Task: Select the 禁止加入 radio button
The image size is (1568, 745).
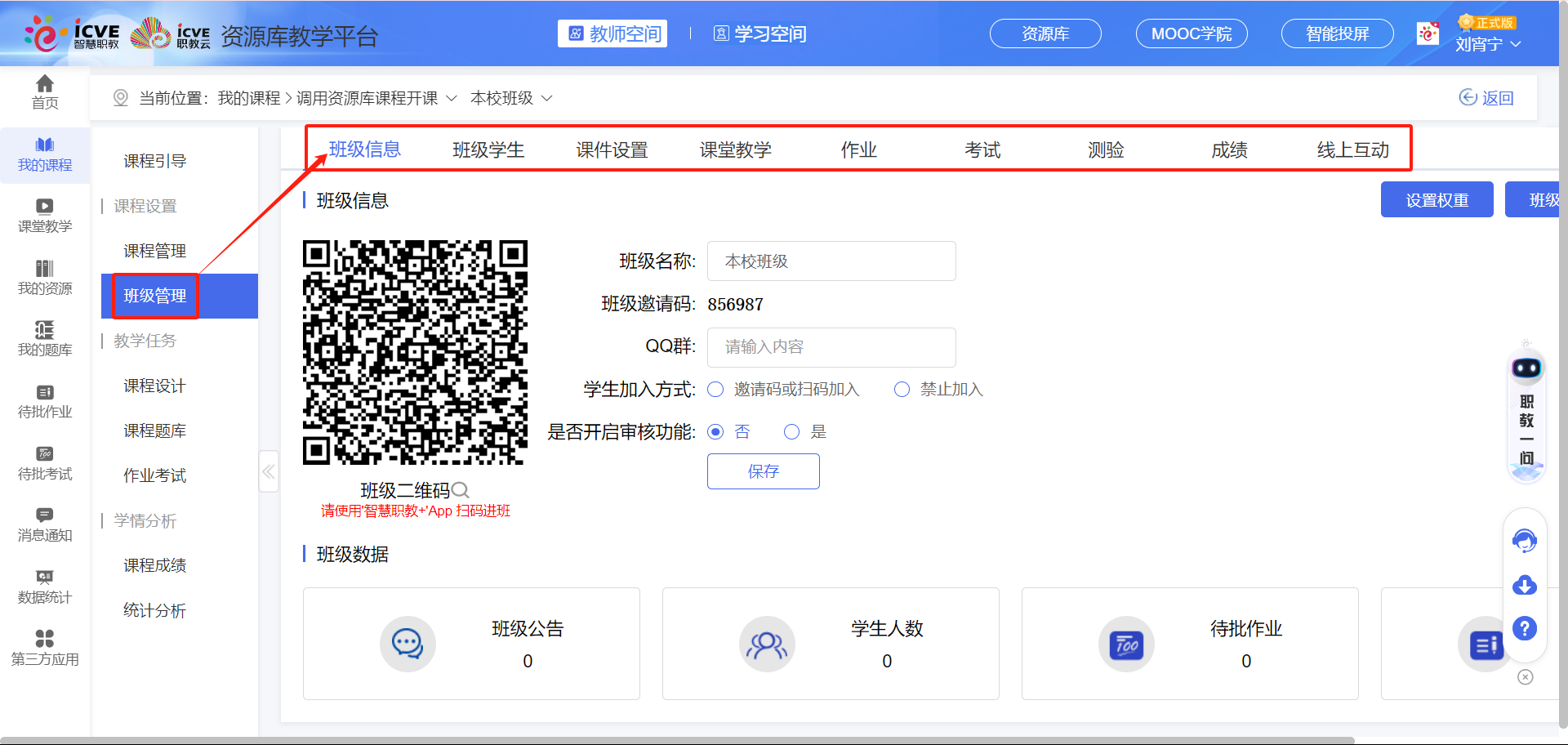Action: pyautogui.click(x=902, y=390)
